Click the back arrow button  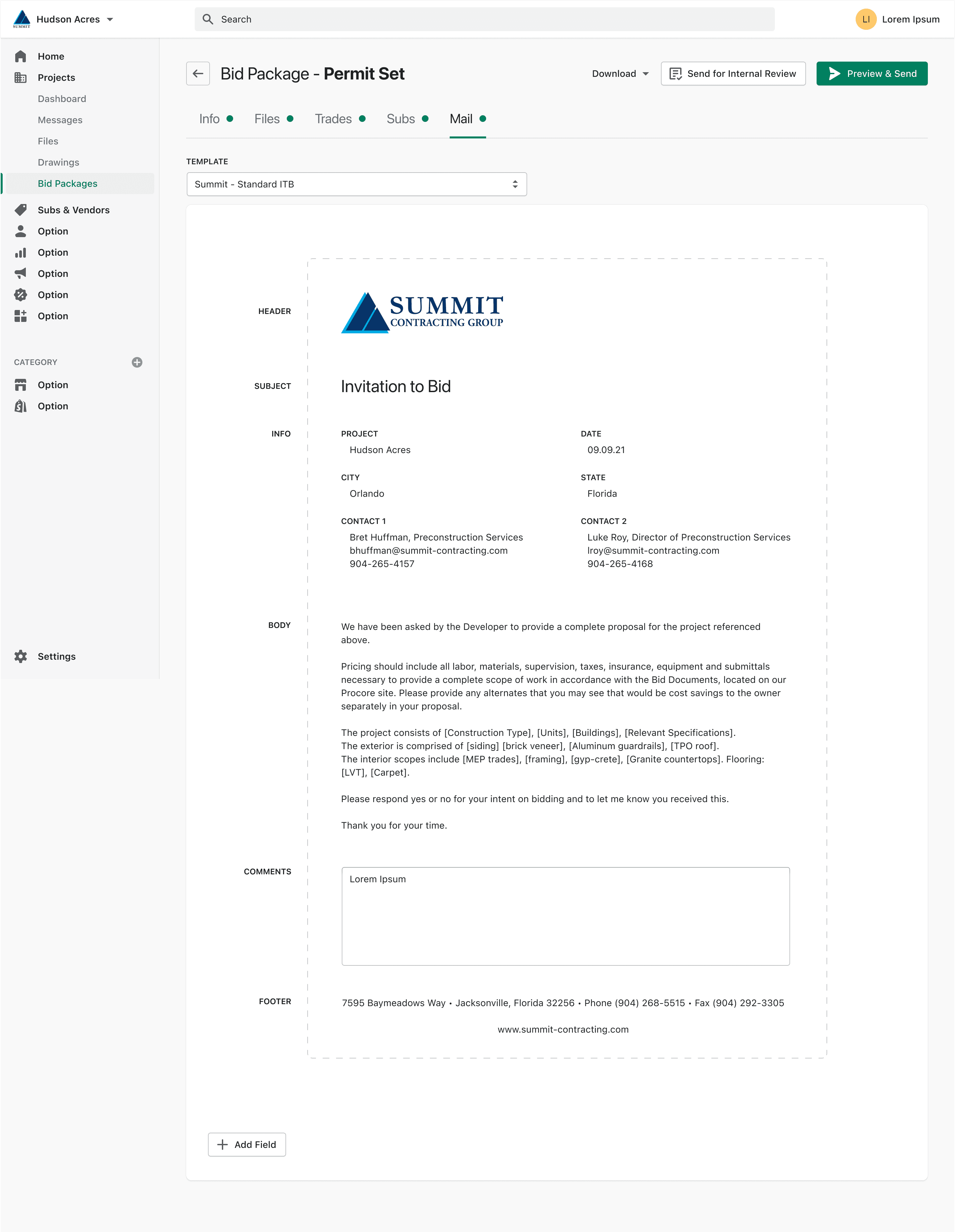[197, 73]
